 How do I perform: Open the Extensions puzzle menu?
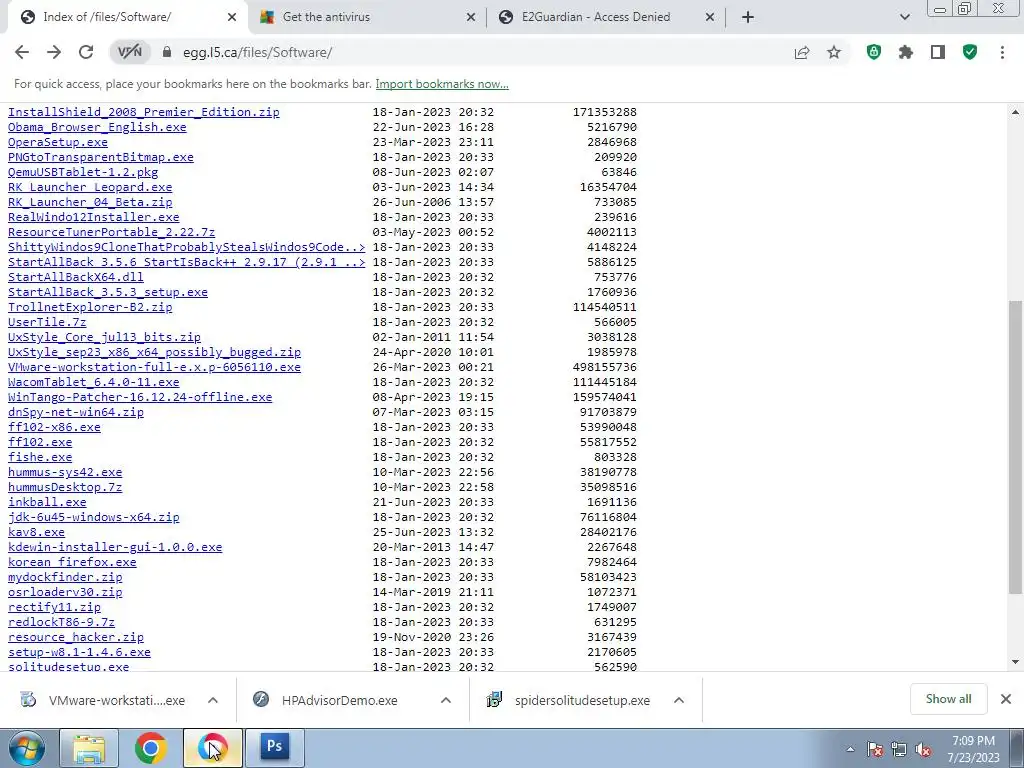(x=906, y=52)
